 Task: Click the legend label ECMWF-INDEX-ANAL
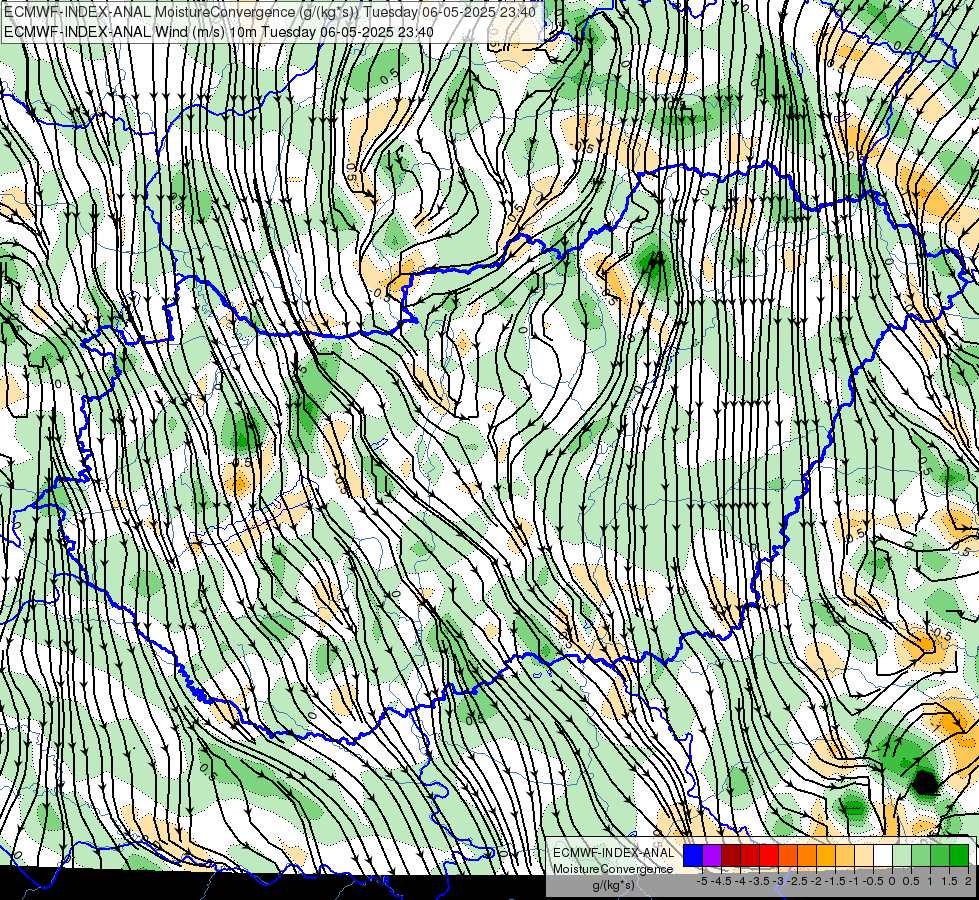click(x=614, y=853)
